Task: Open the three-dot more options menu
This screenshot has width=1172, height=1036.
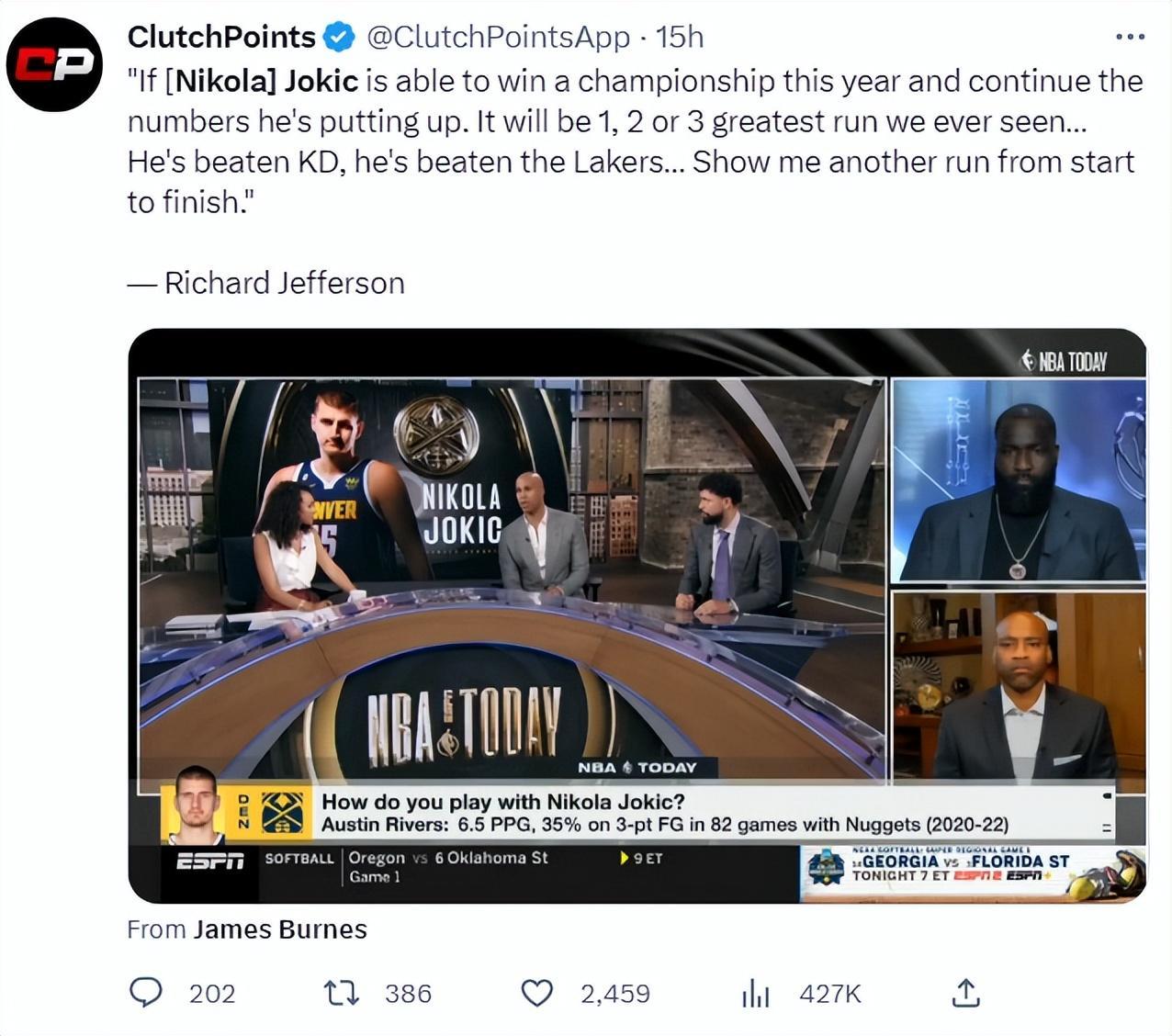Action: tap(1129, 37)
